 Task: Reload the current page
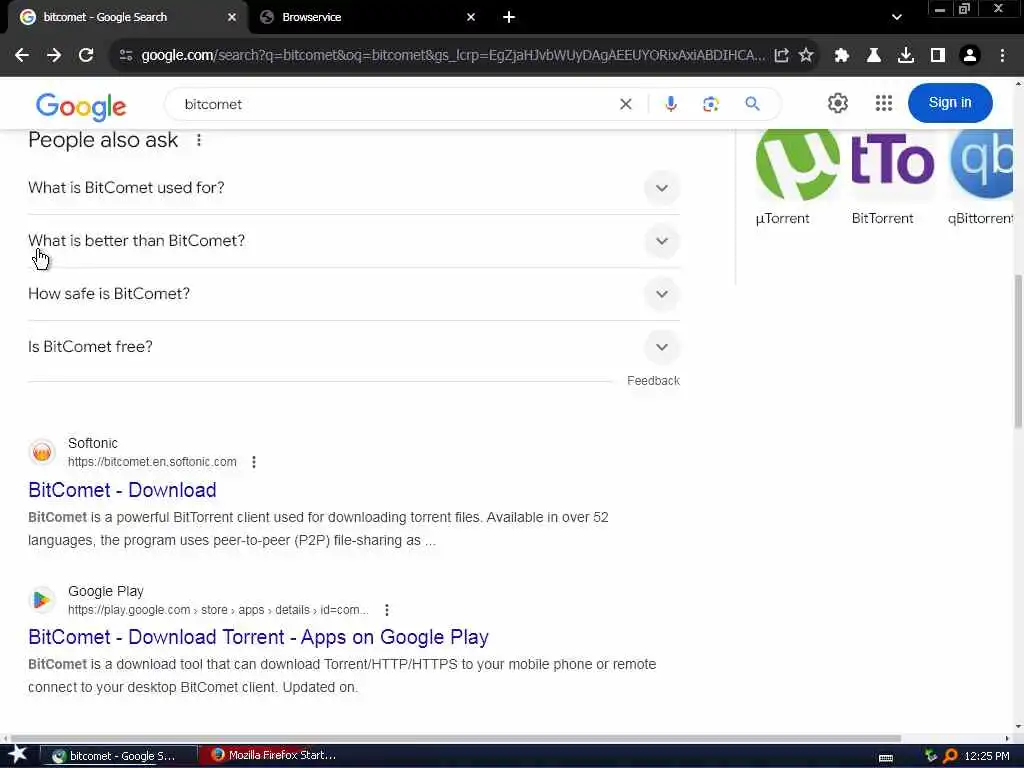click(86, 56)
